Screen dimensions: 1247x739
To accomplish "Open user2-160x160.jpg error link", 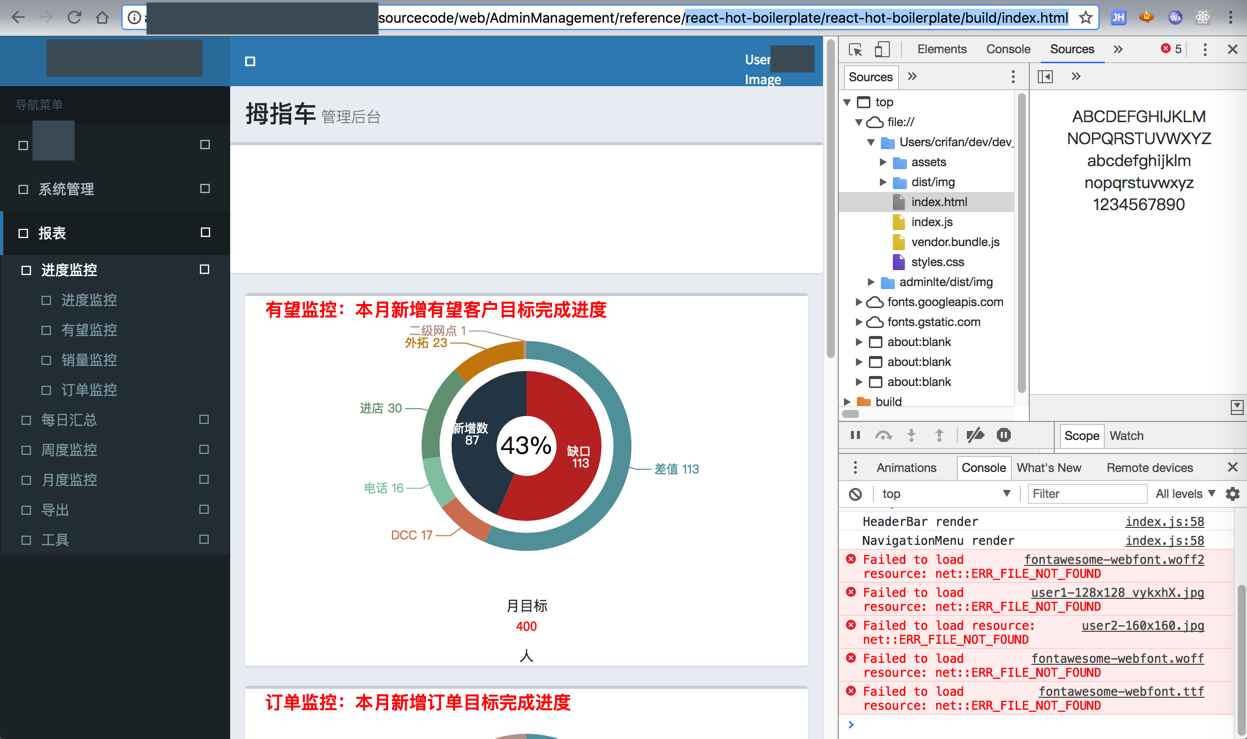I will coord(1143,626).
